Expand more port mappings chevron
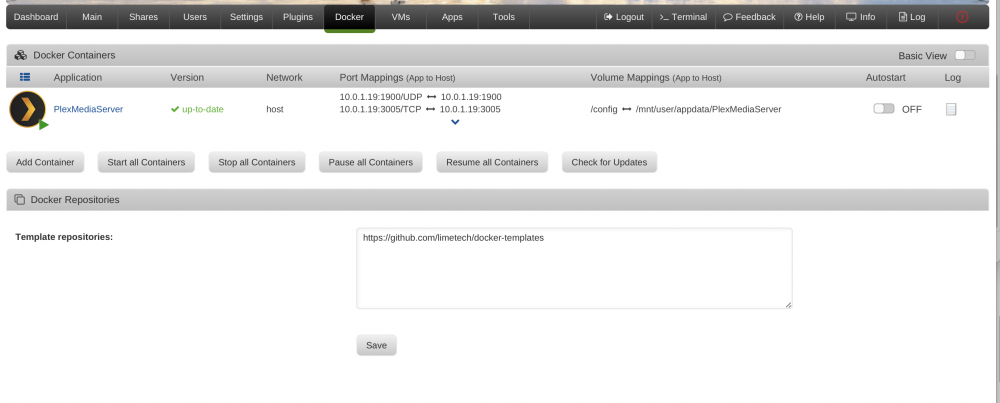Image resolution: width=1000 pixels, height=403 pixels. pyautogui.click(x=455, y=122)
